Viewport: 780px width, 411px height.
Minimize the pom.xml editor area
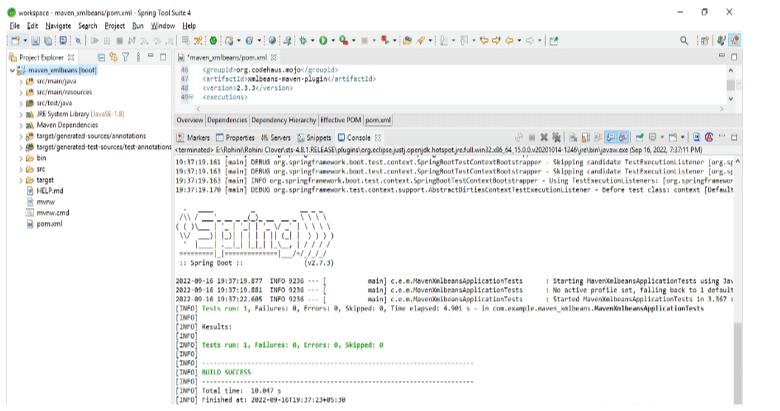[x=722, y=56]
